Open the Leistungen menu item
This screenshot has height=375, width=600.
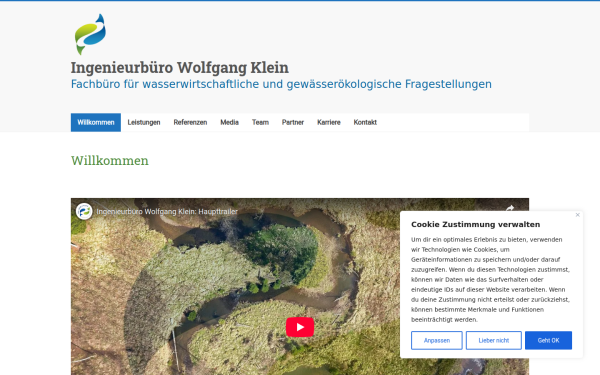[x=144, y=122]
